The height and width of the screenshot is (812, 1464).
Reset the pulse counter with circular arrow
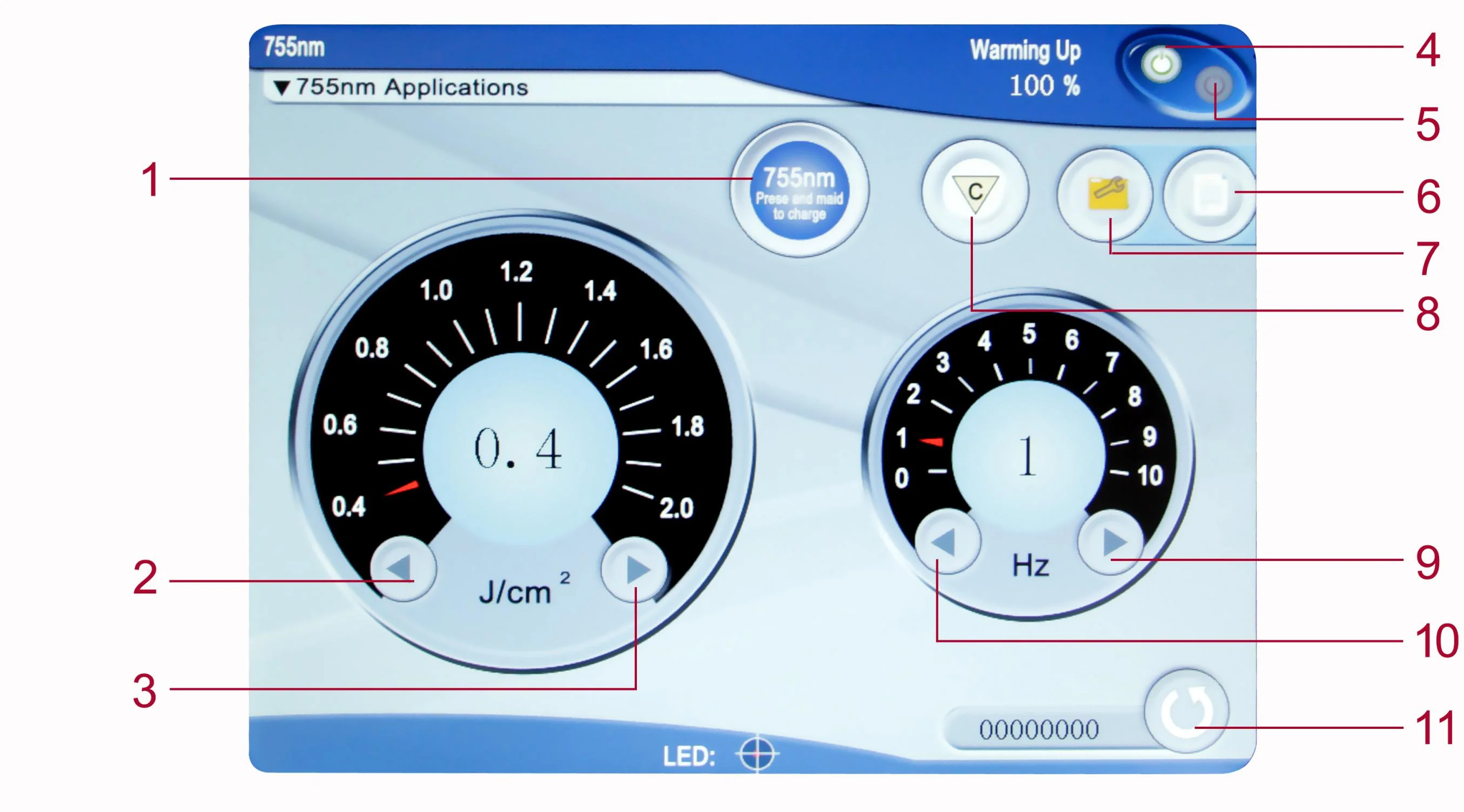(1187, 712)
